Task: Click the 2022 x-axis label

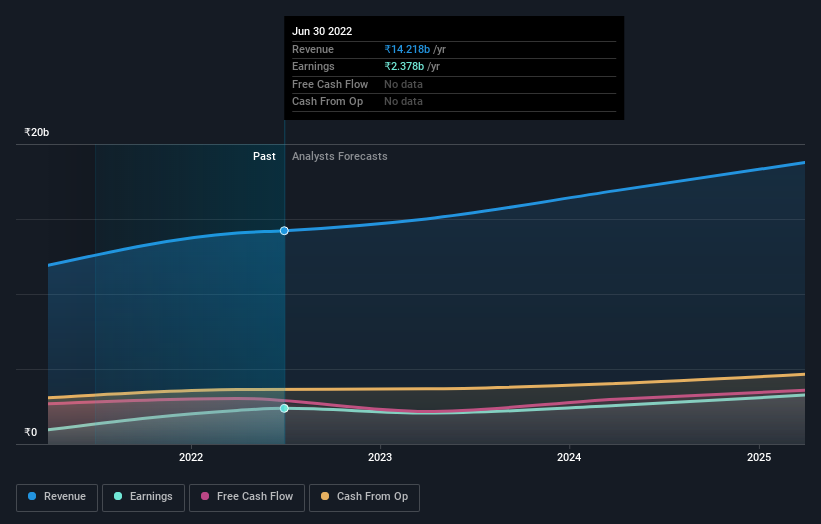Action: click(x=191, y=458)
